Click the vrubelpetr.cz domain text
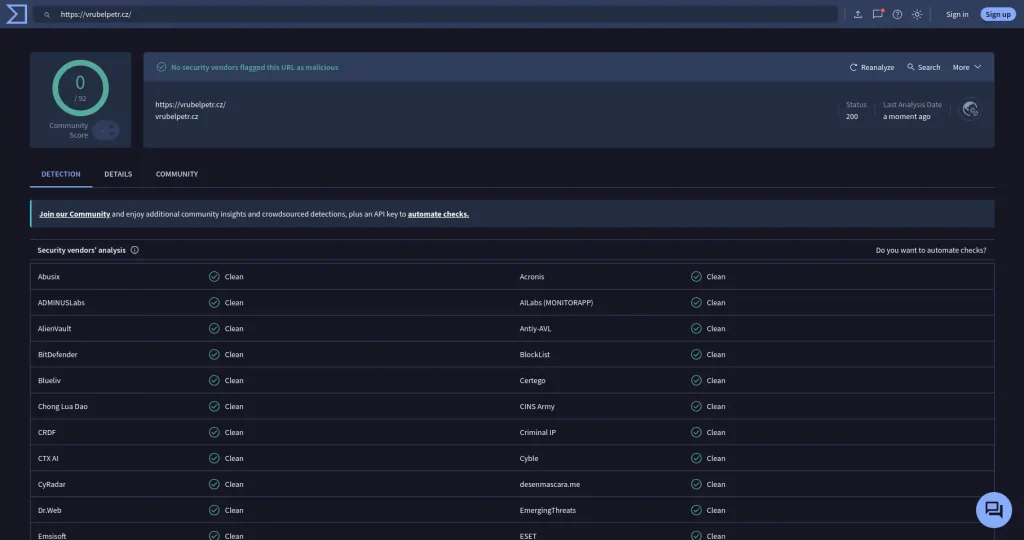Viewport: 1024px width, 540px height. tap(176, 116)
